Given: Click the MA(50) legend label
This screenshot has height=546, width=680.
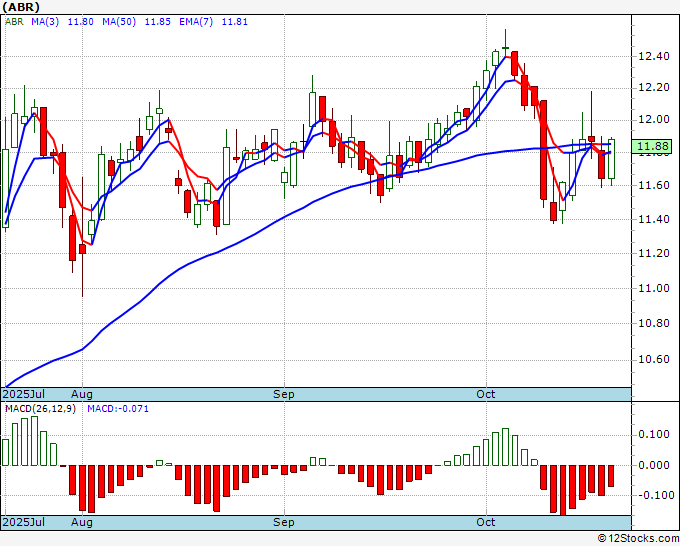Looking at the screenshot, I should (119, 22).
